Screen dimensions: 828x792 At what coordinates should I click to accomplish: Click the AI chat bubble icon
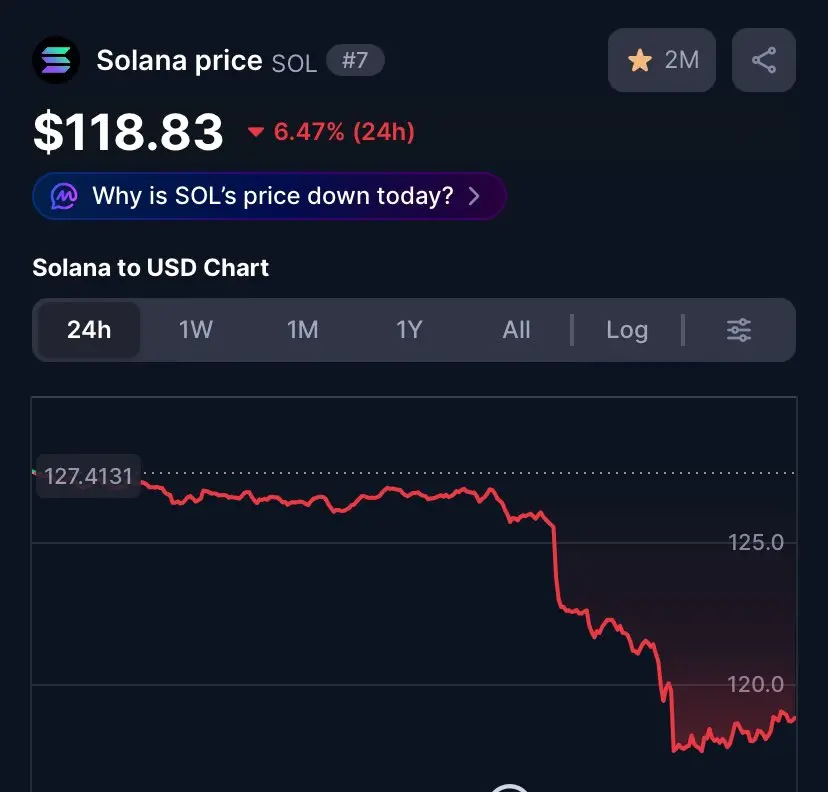click(65, 196)
